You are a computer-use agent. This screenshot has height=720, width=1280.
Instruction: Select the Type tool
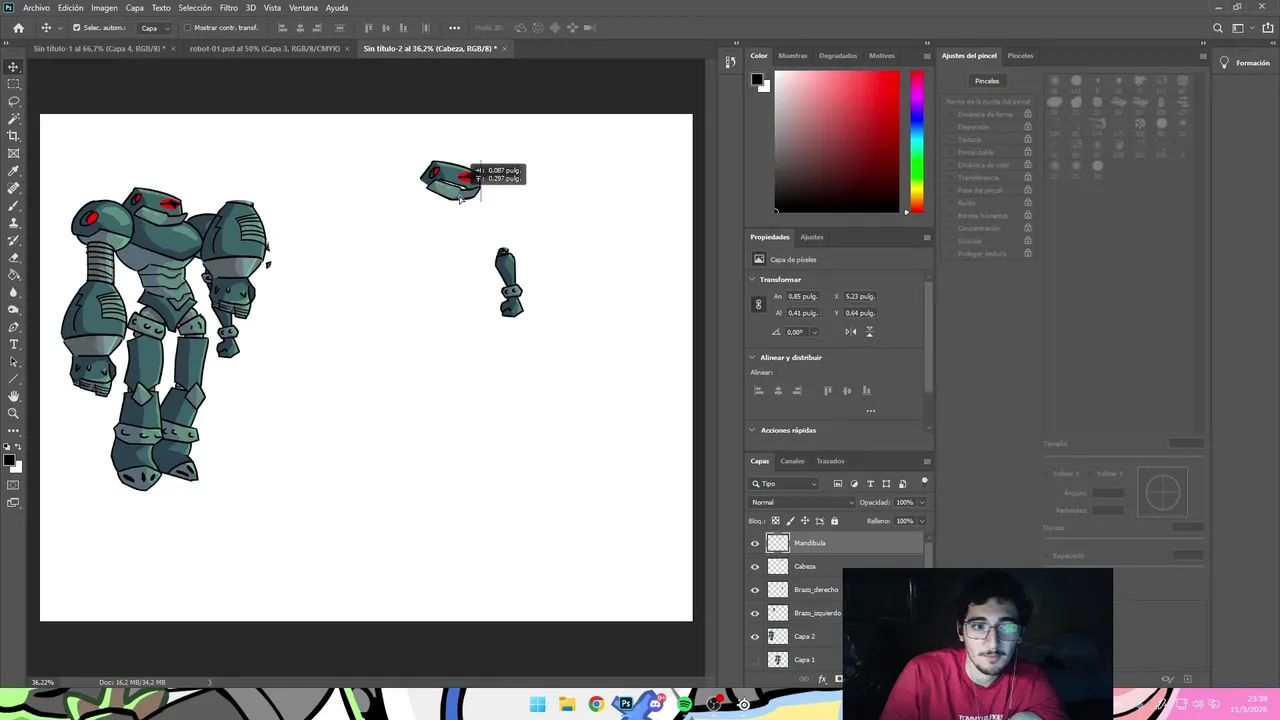[14, 344]
